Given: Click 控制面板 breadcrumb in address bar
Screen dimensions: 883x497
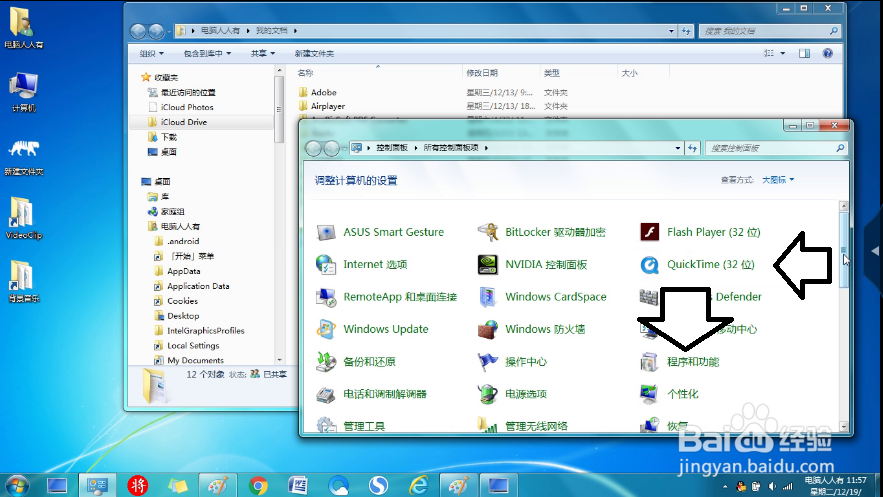Looking at the screenshot, I should [x=392, y=147].
